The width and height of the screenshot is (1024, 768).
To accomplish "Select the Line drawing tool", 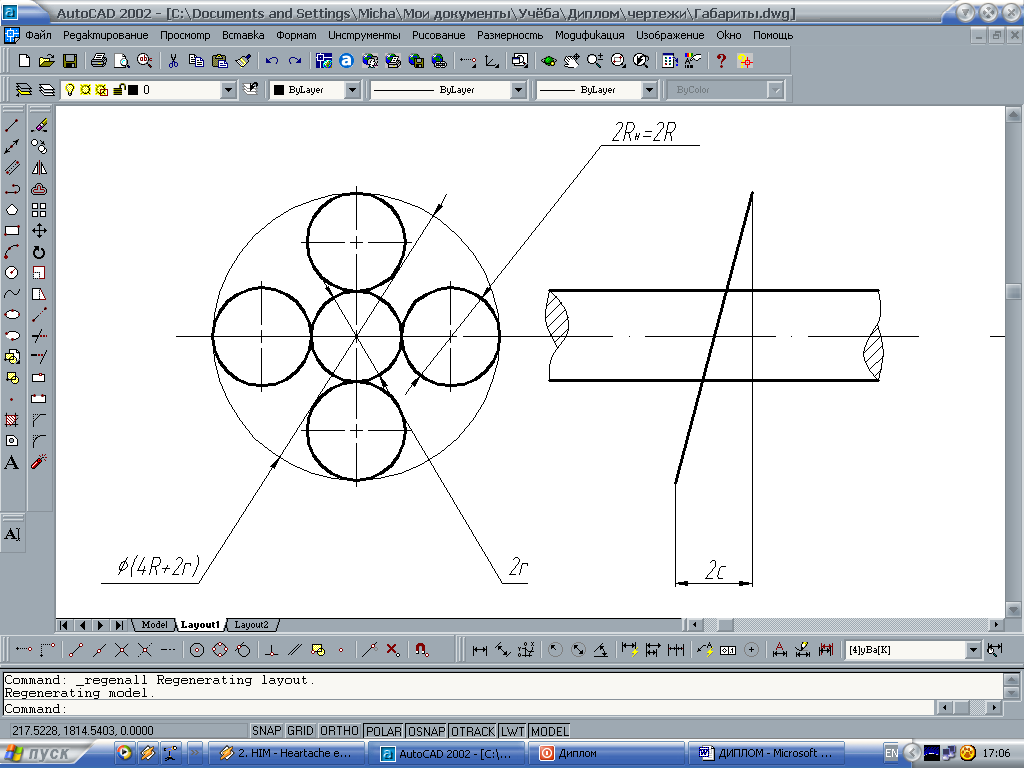I will 12,126.
